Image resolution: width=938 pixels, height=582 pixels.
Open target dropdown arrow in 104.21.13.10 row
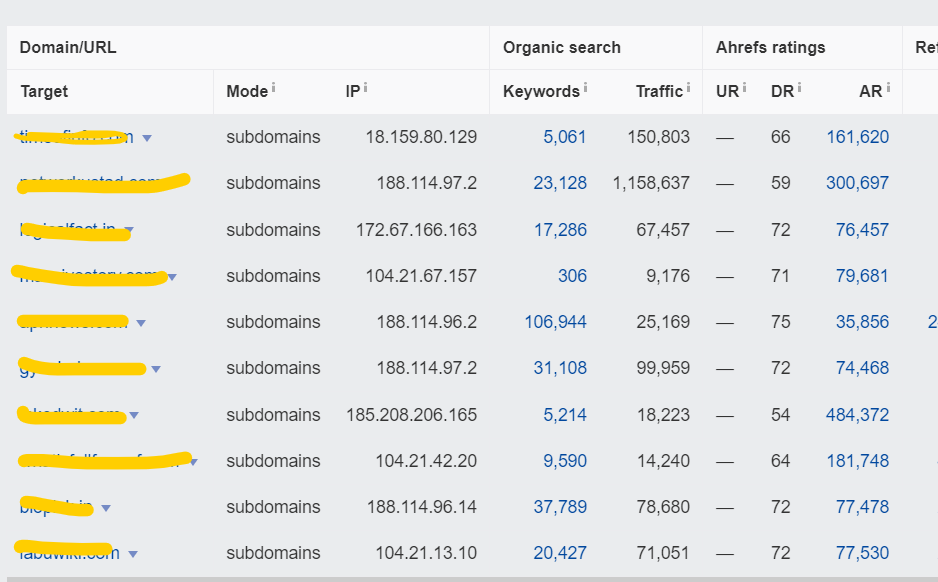click(133, 554)
